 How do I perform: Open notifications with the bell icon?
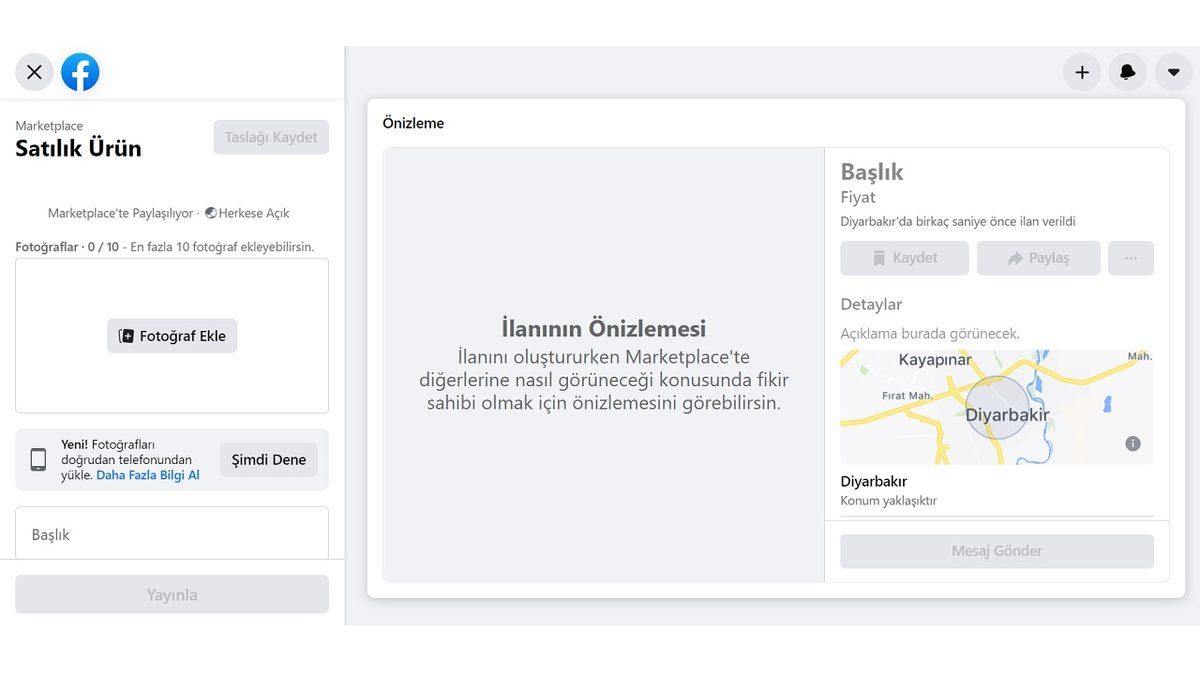coord(1128,72)
